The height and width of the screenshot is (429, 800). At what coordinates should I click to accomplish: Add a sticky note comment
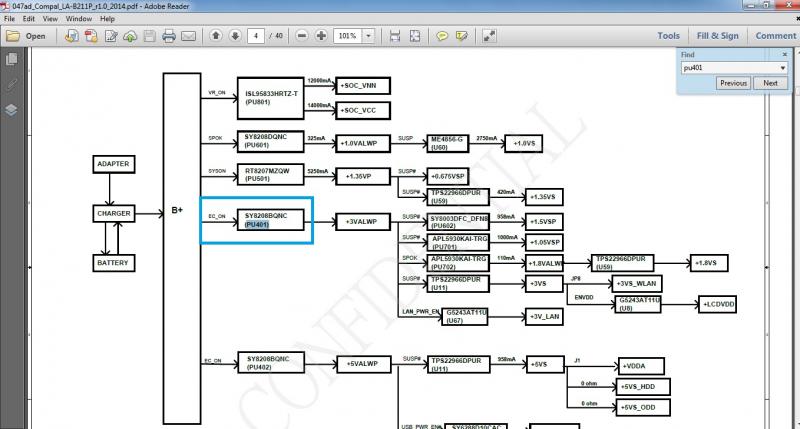(442, 36)
